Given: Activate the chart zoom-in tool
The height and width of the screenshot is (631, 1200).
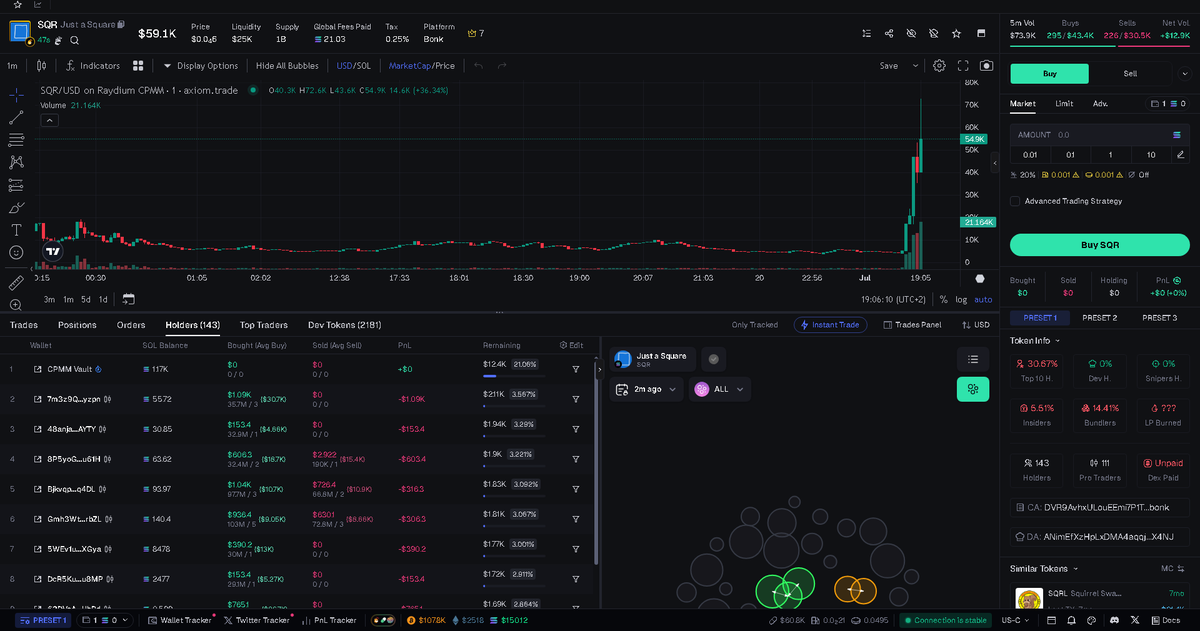Looking at the screenshot, I should coord(16,305).
